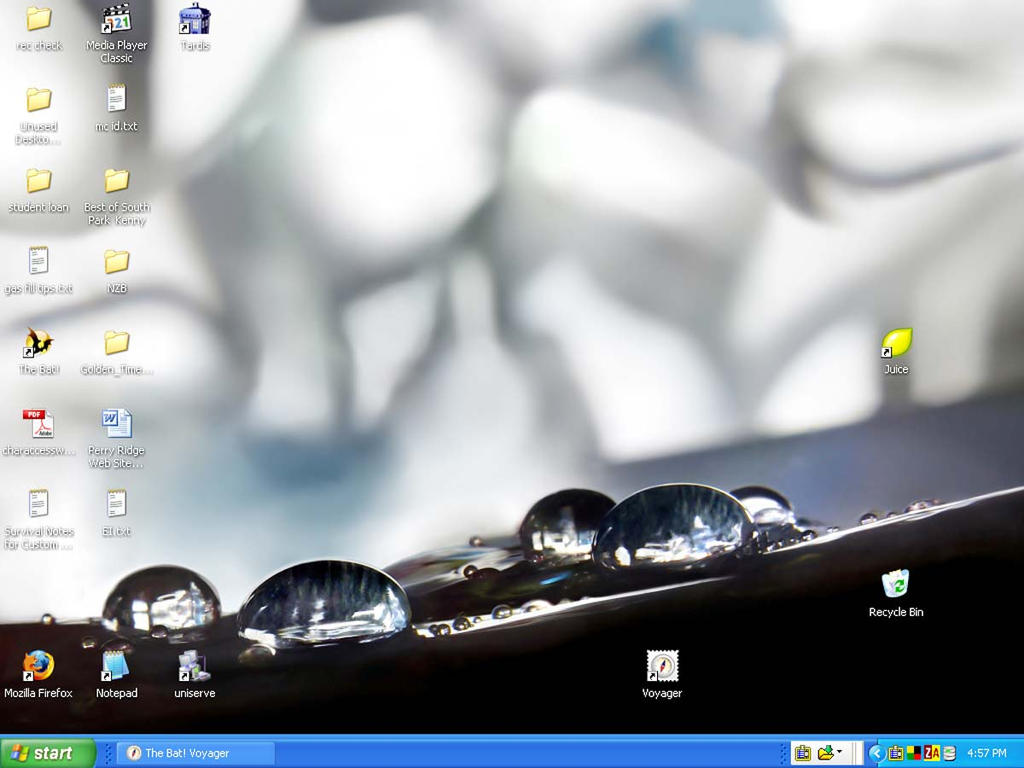Image resolution: width=1024 pixels, height=768 pixels.
Task: Click the folder download icon in taskbar toolbar
Action: click(x=825, y=753)
